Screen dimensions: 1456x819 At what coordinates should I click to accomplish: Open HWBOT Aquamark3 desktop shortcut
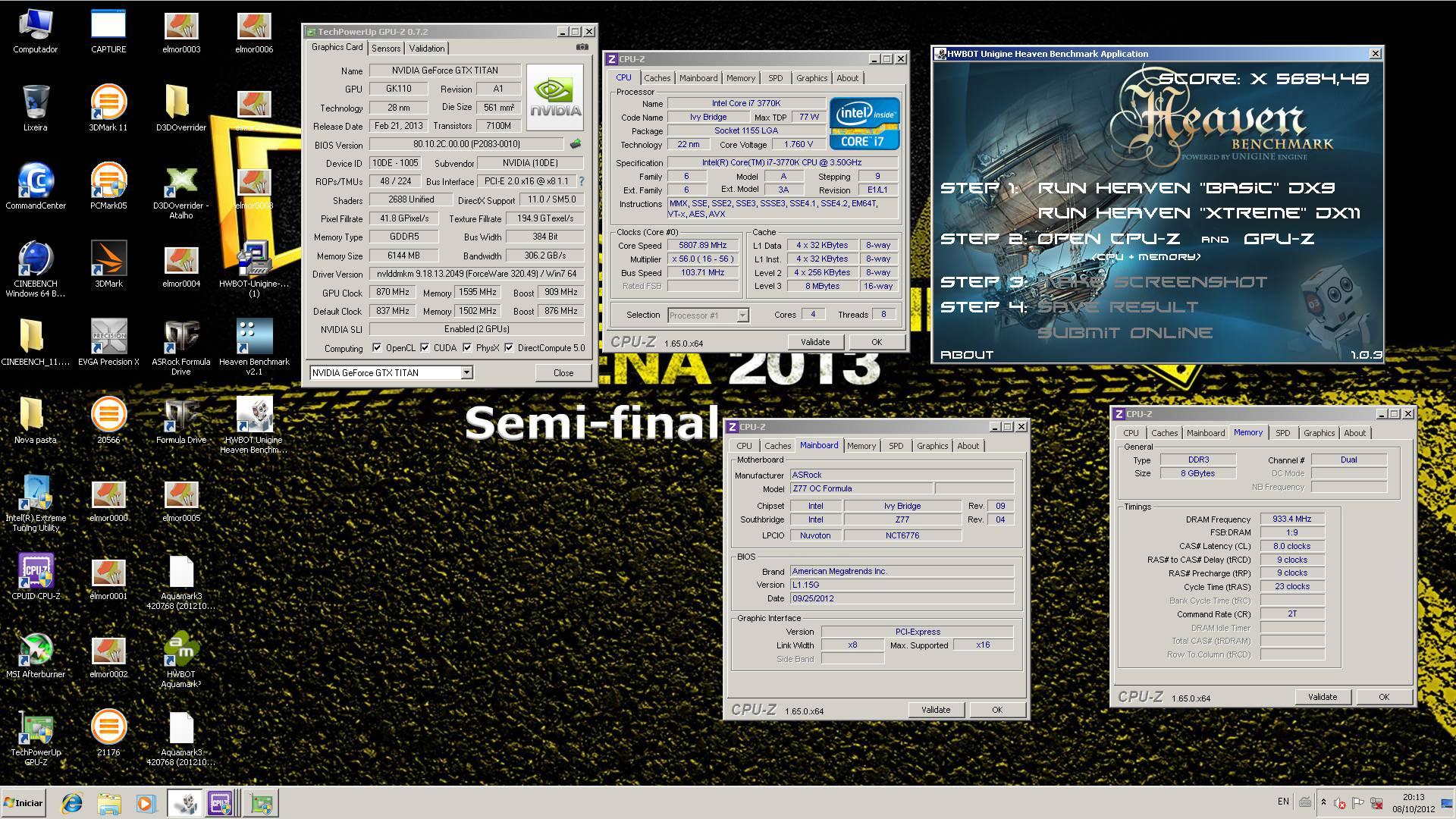click(x=180, y=660)
